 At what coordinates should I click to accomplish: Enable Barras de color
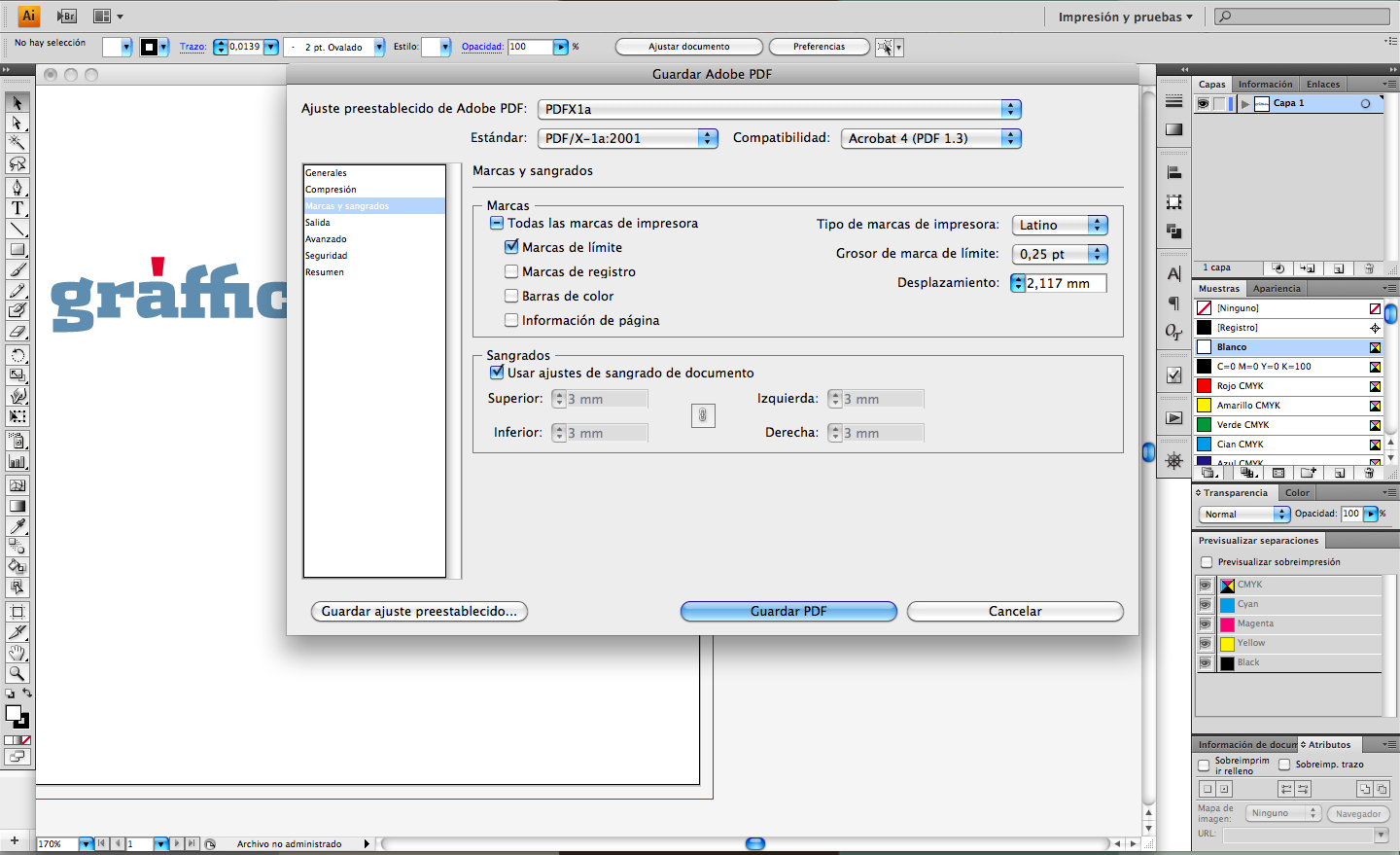511,296
